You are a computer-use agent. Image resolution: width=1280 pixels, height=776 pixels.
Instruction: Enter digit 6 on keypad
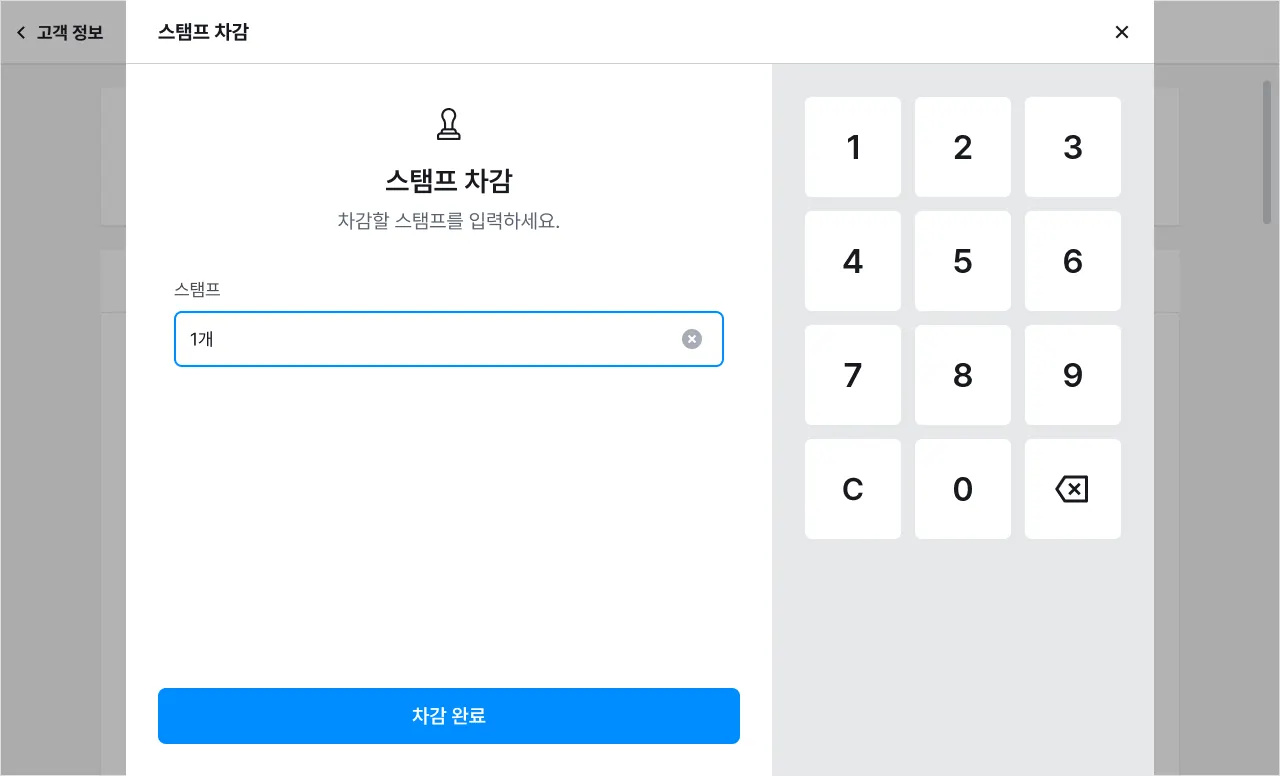click(1072, 261)
